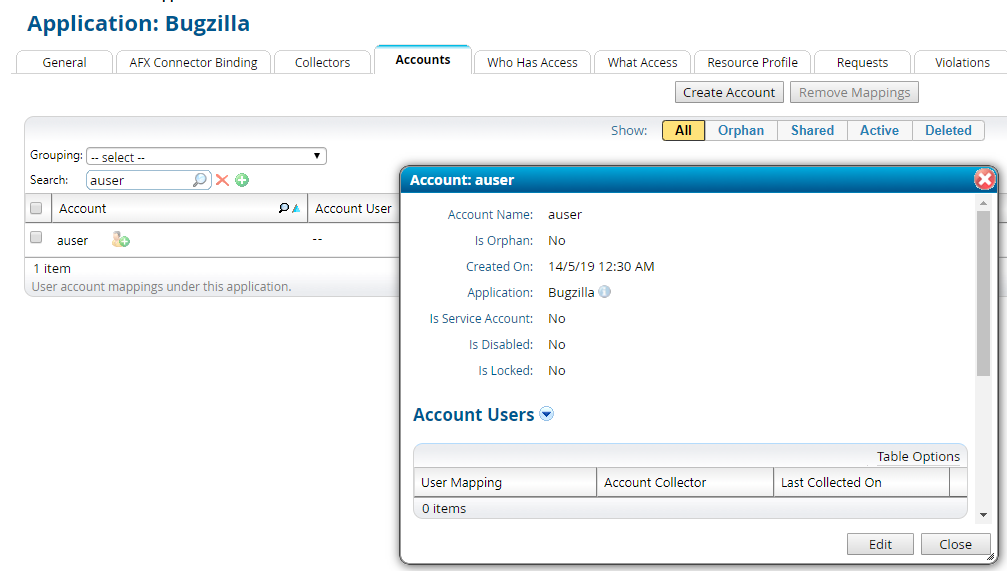Click the sort arrow in the Account column header

296,209
